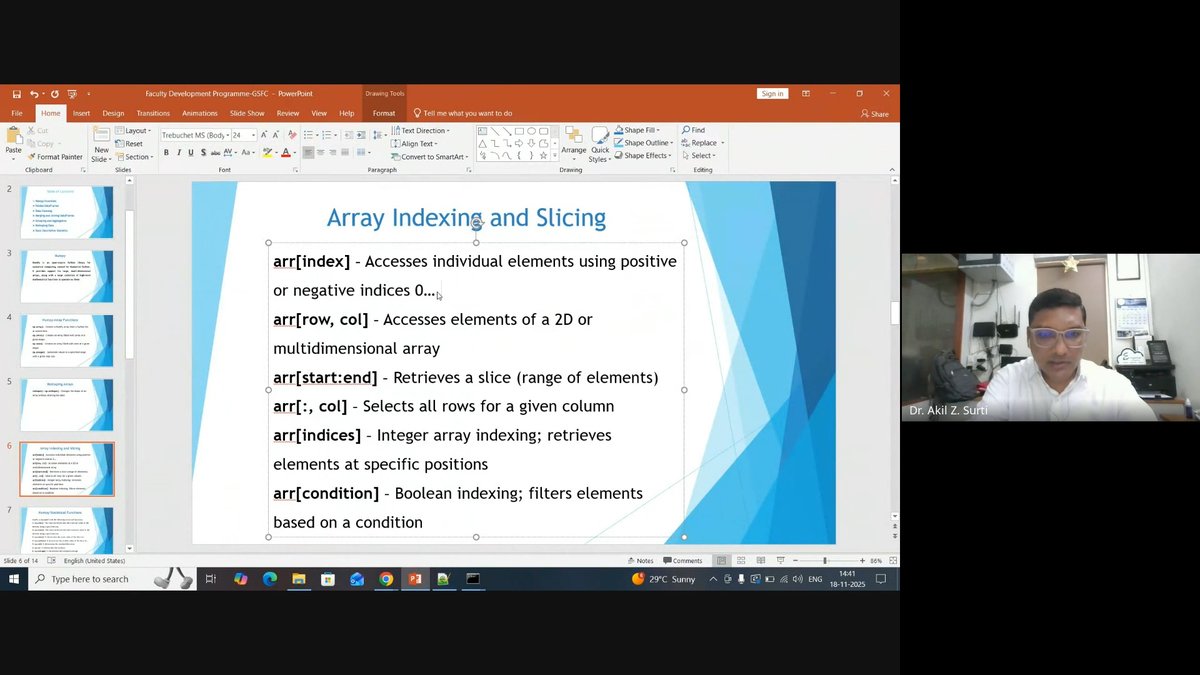Viewport: 1200px width, 675px height.
Task: Center the paragraph text
Action: click(321, 153)
